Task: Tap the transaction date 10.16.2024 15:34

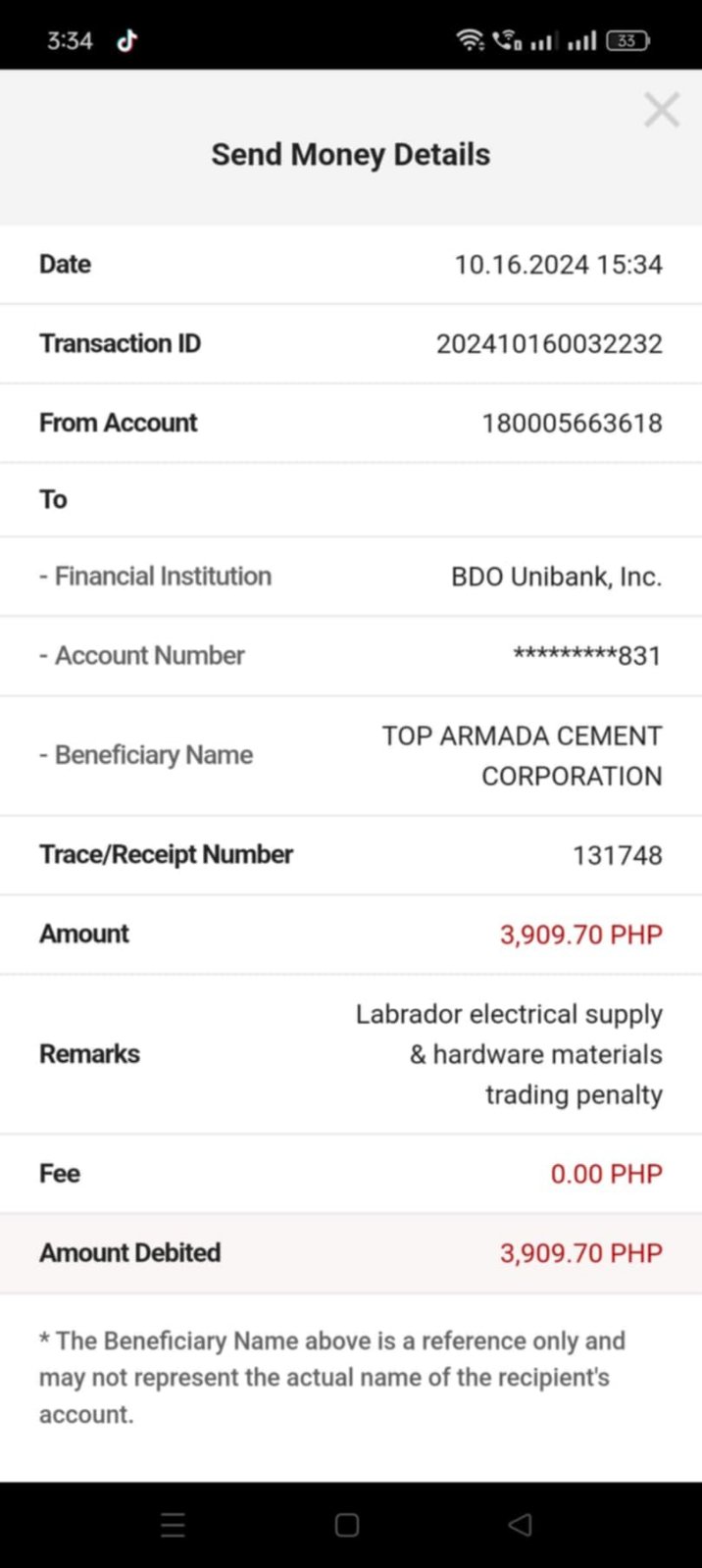Action: coord(558,265)
